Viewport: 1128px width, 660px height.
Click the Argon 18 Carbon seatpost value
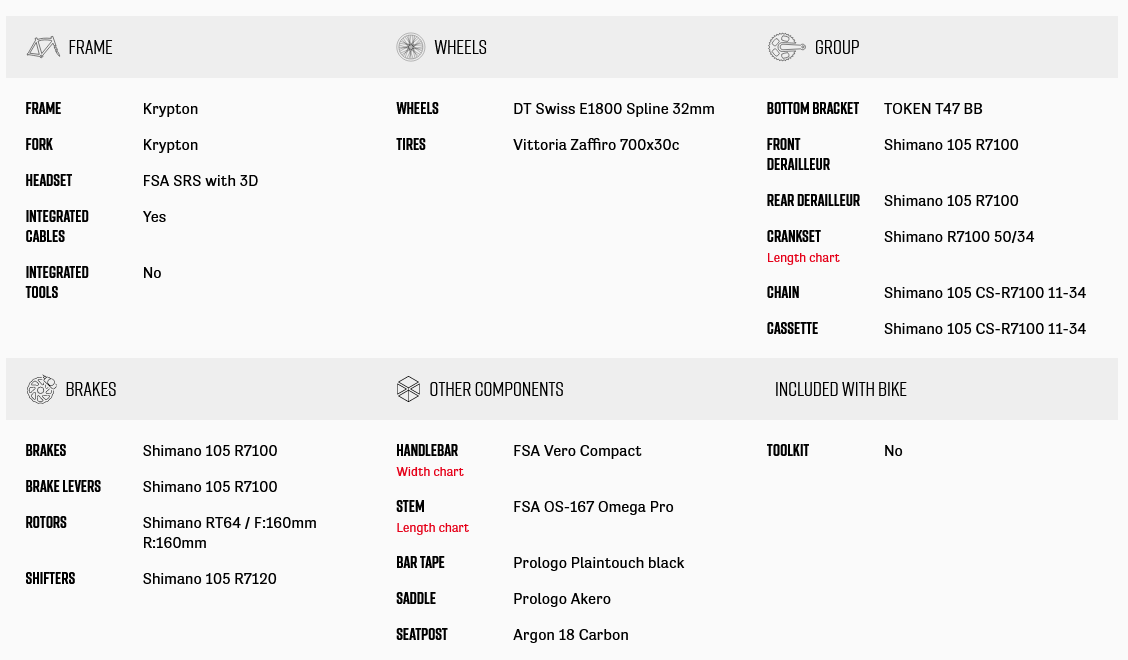[571, 635]
